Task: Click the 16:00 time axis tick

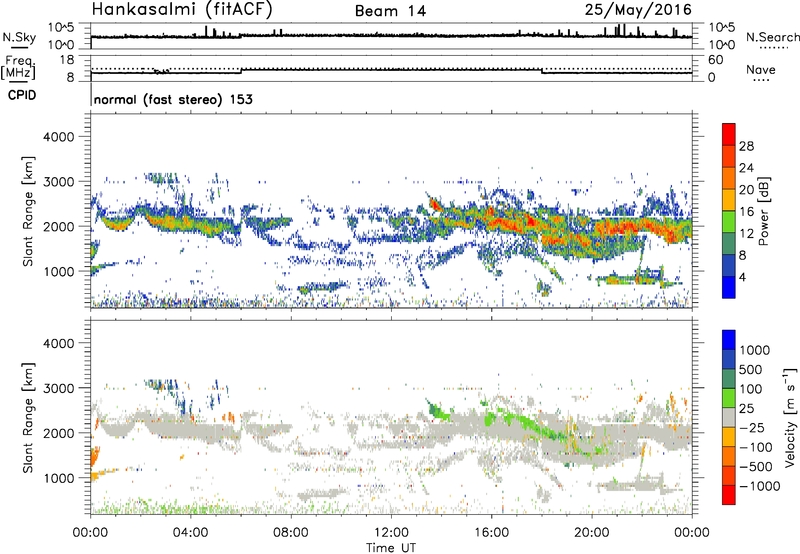Action: coord(491,533)
